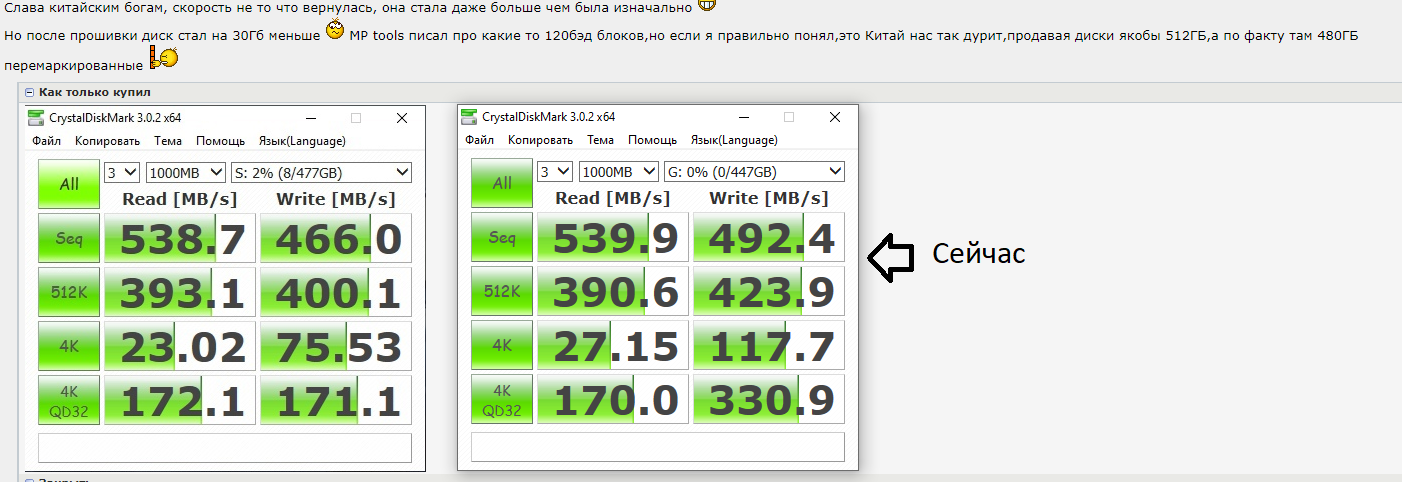Start 512K test in left window
The height and width of the screenshot is (482, 1402).
click(x=69, y=292)
